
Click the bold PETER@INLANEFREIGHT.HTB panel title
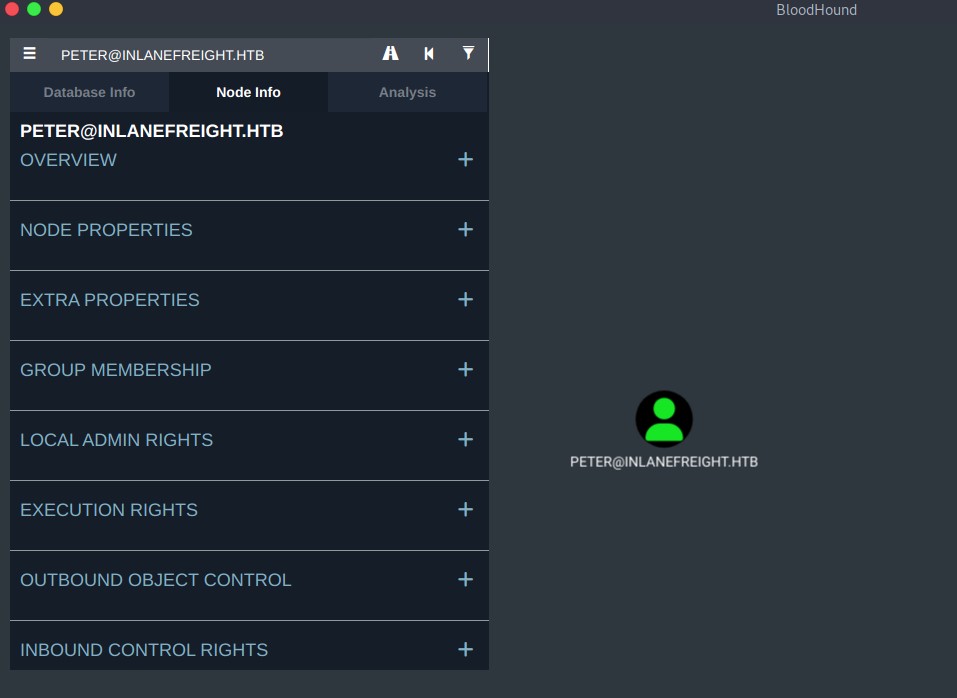coord(152,131)
